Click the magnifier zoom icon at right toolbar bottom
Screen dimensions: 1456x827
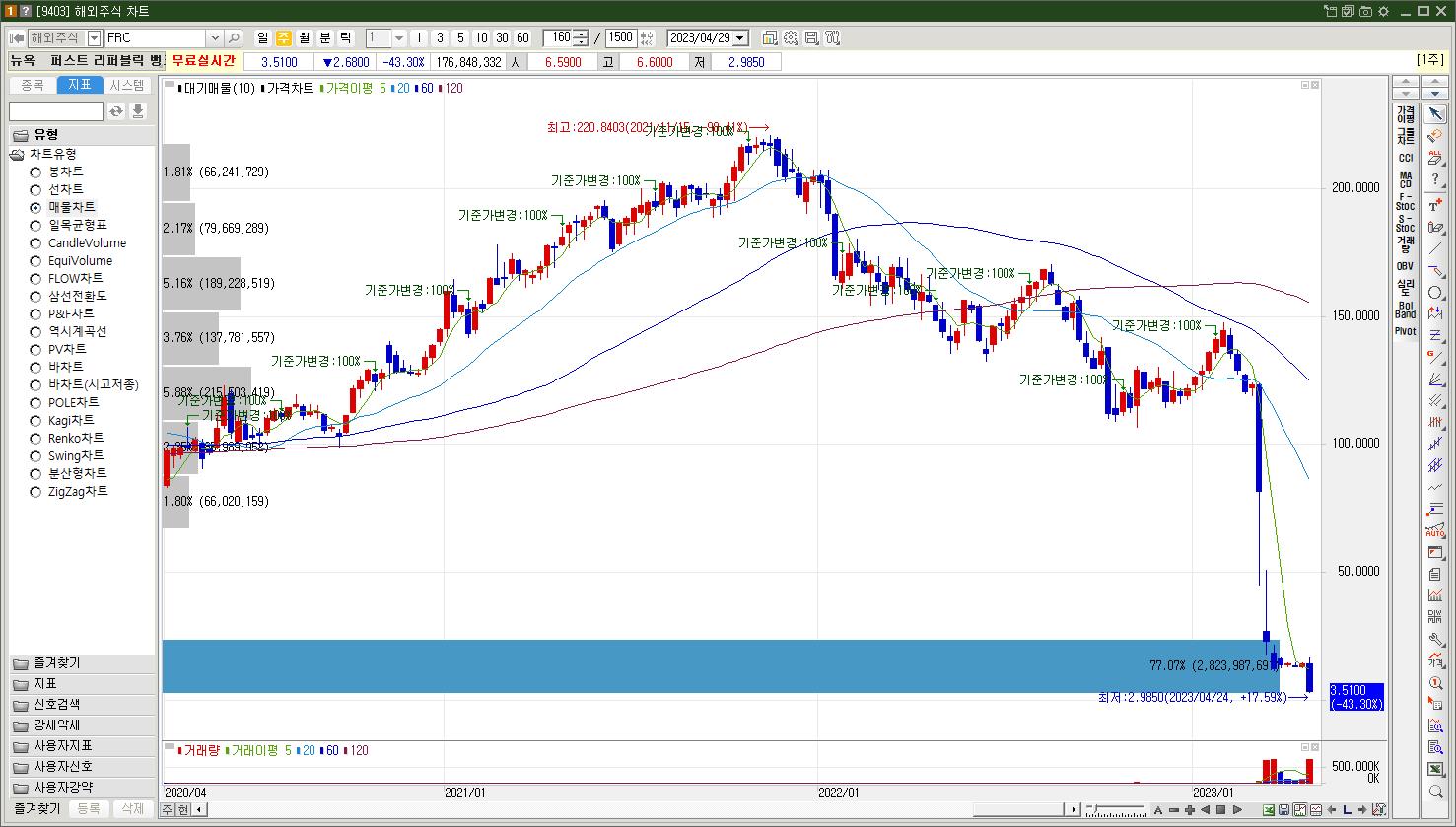tap(1435, 792)
